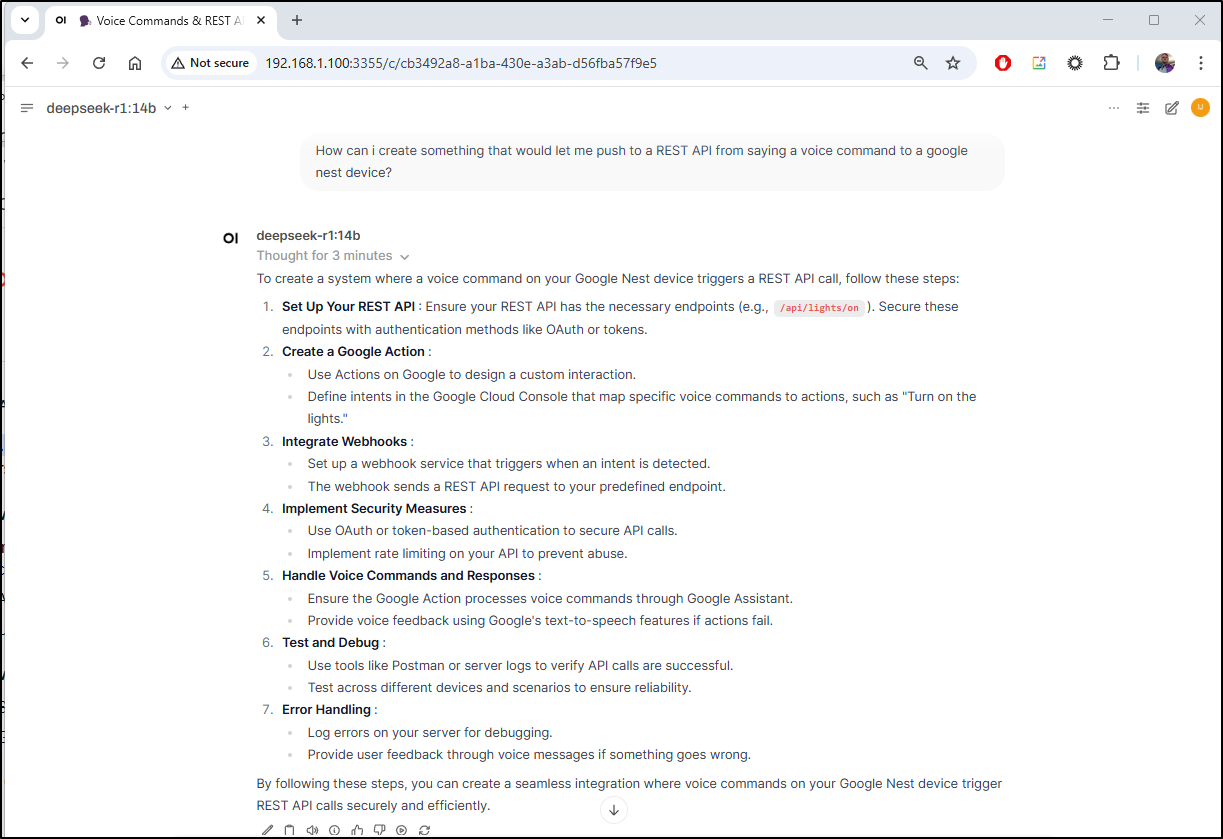The image size is (1223, 839).
Task: Click the "Set Up Your REST API" heading
Action: (x=348, y=307)
